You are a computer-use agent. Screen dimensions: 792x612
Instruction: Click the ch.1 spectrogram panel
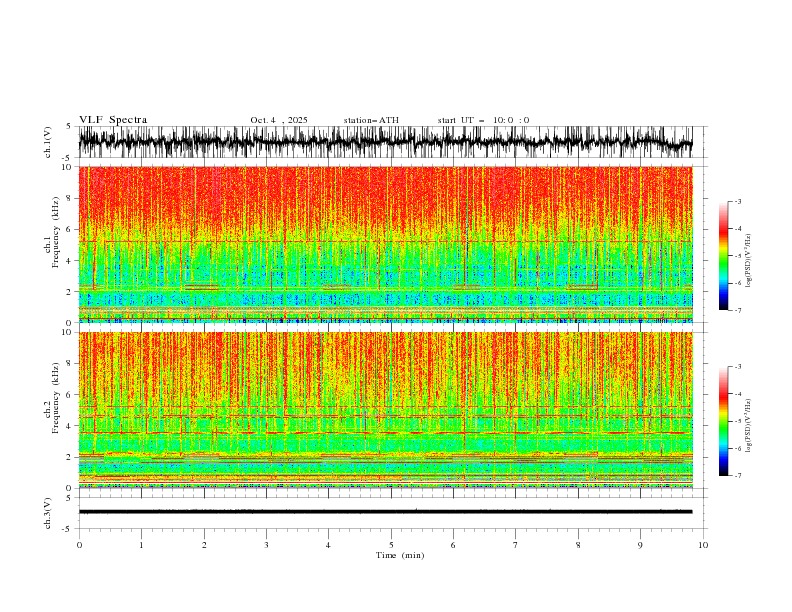385,244
